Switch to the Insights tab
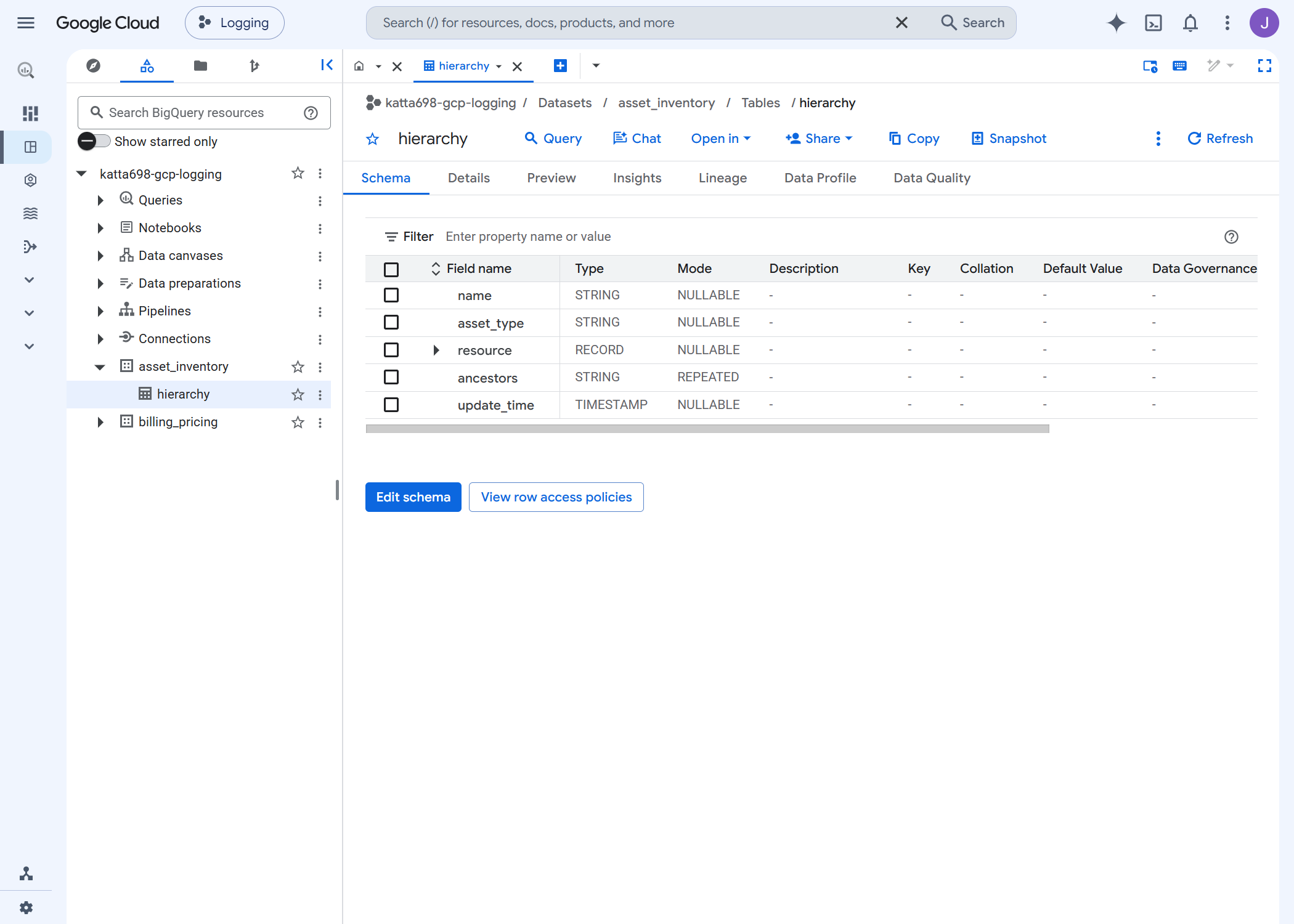This screenshot has width=1294, height=924. [637, 178]
